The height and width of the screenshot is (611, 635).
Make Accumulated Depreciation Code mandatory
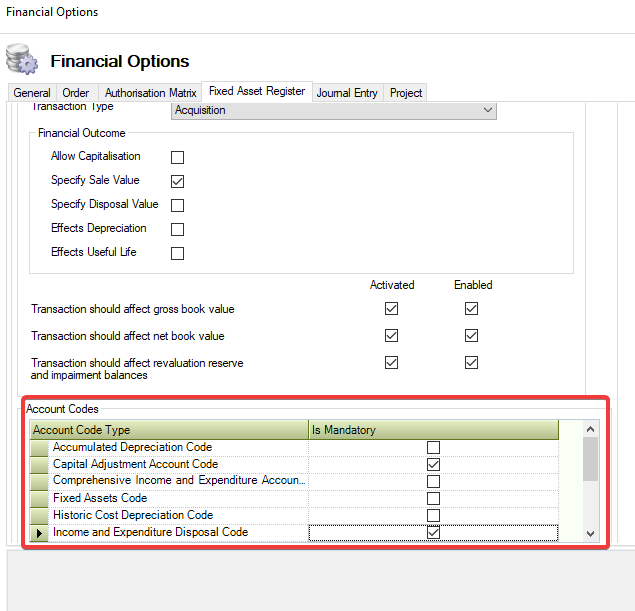point(433,448)
